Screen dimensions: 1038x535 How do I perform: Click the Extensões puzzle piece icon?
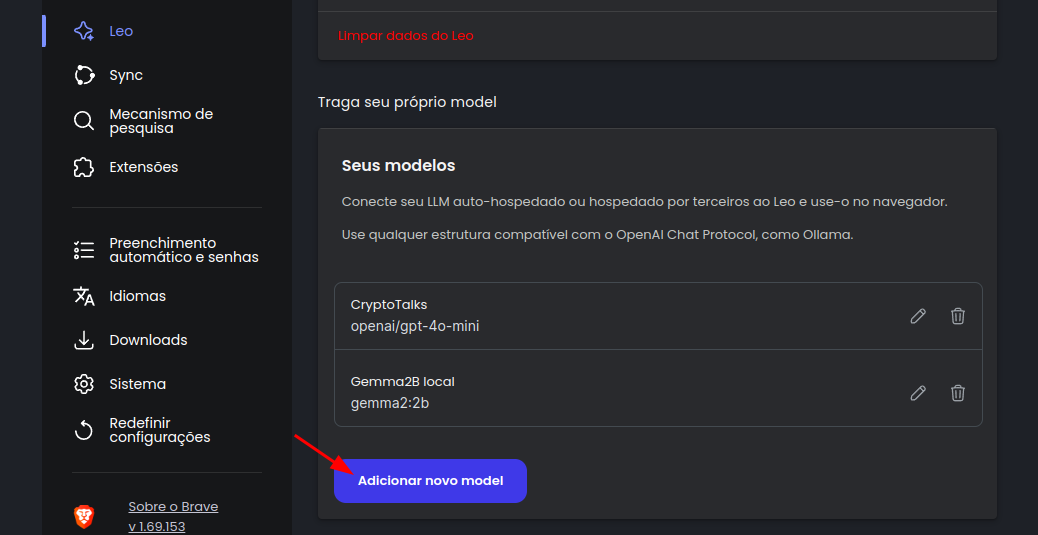(84, 167)
